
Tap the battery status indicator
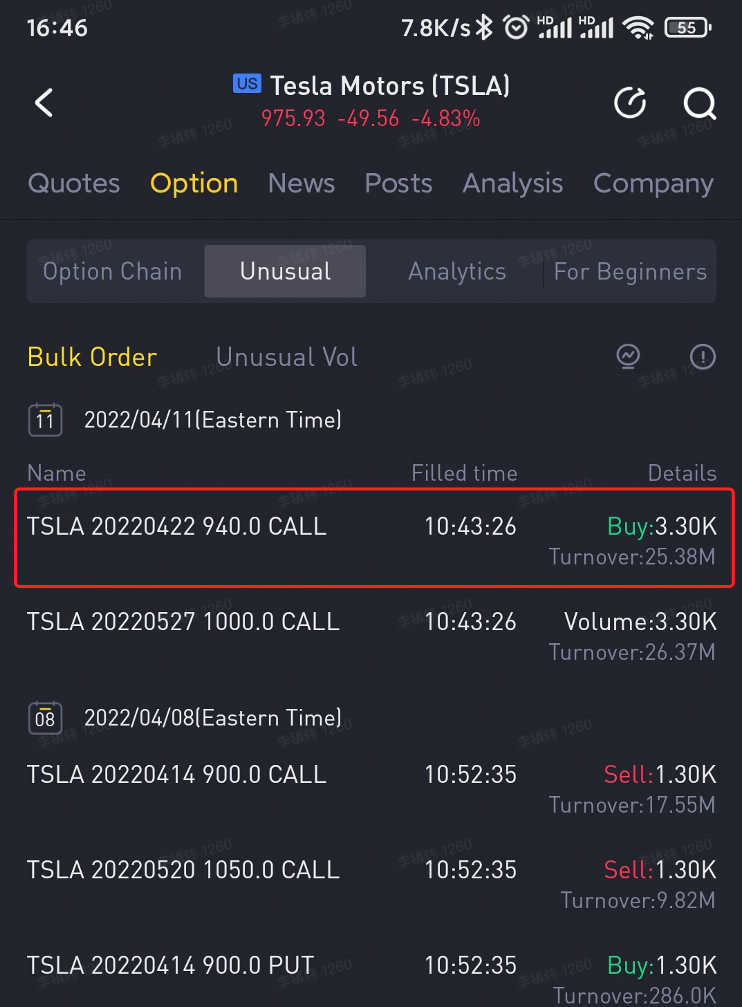click(686, 27)
